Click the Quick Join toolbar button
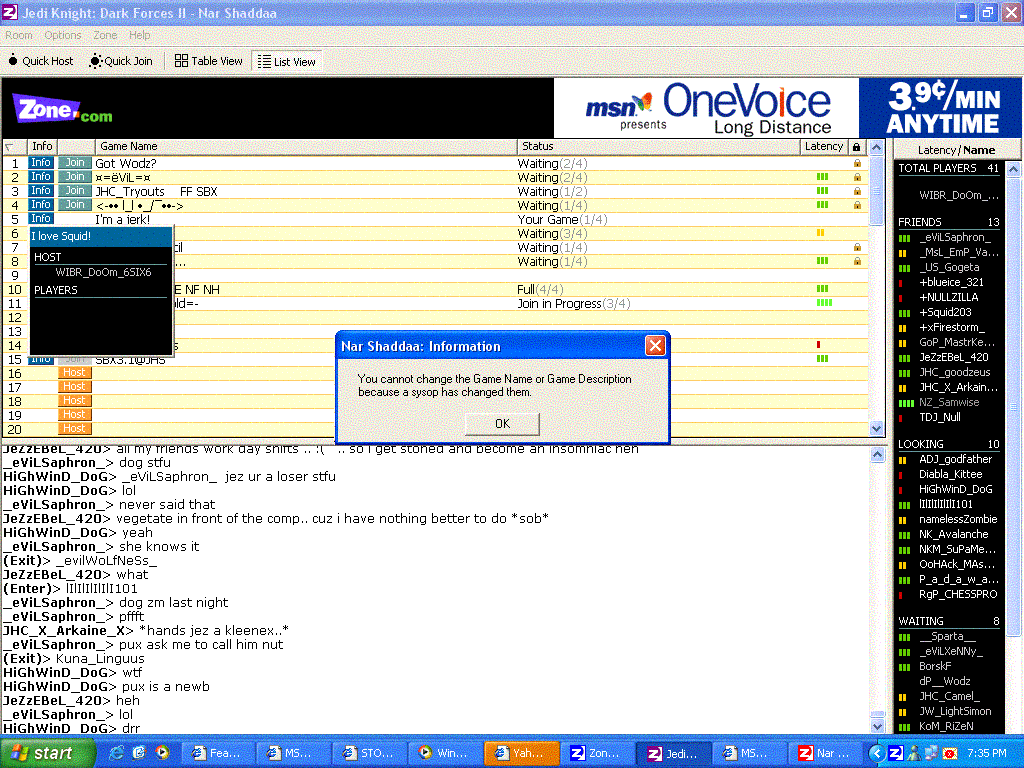Image resolution: width=1024 pixels, height=768 pixels. 121,61
